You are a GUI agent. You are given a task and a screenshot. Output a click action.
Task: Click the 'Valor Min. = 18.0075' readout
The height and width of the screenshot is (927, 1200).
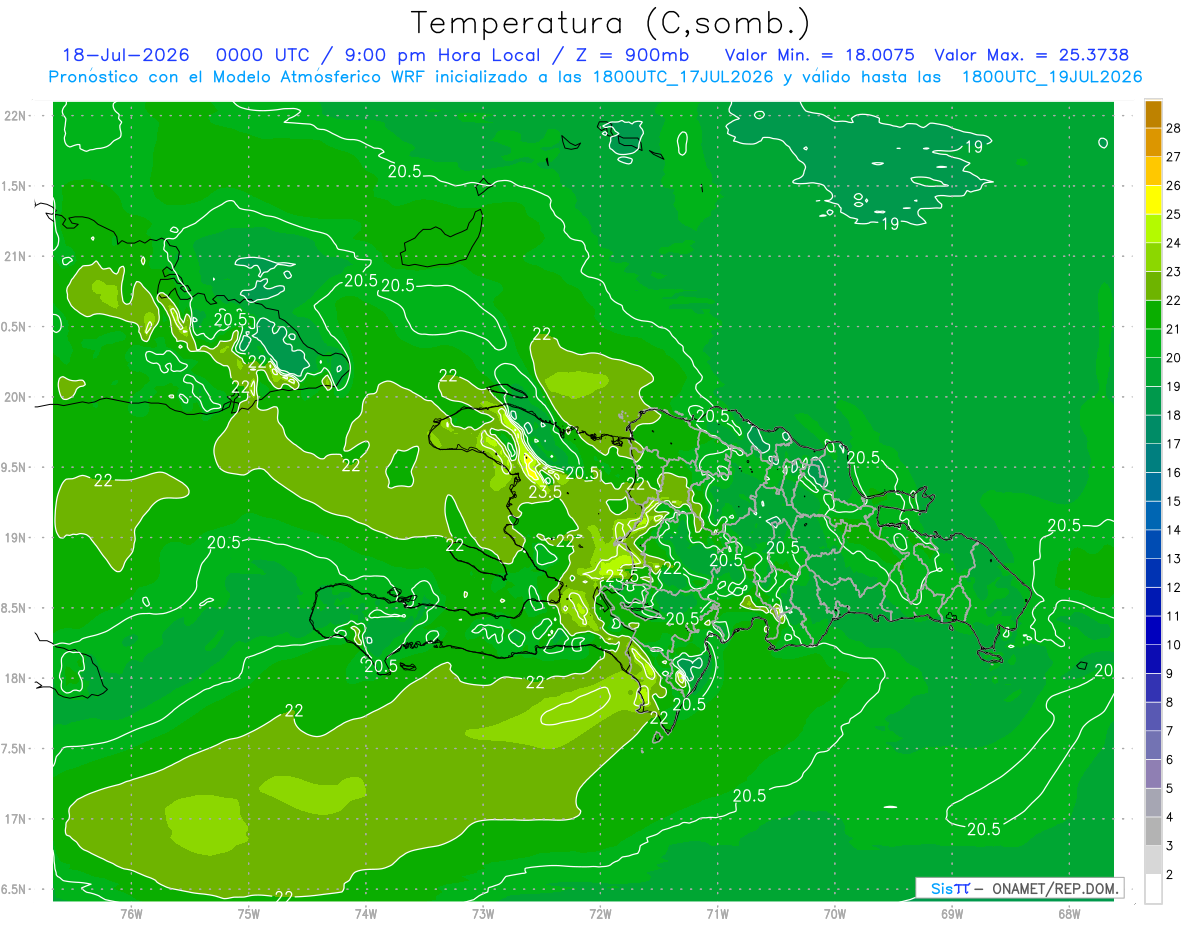coord(820,55)
